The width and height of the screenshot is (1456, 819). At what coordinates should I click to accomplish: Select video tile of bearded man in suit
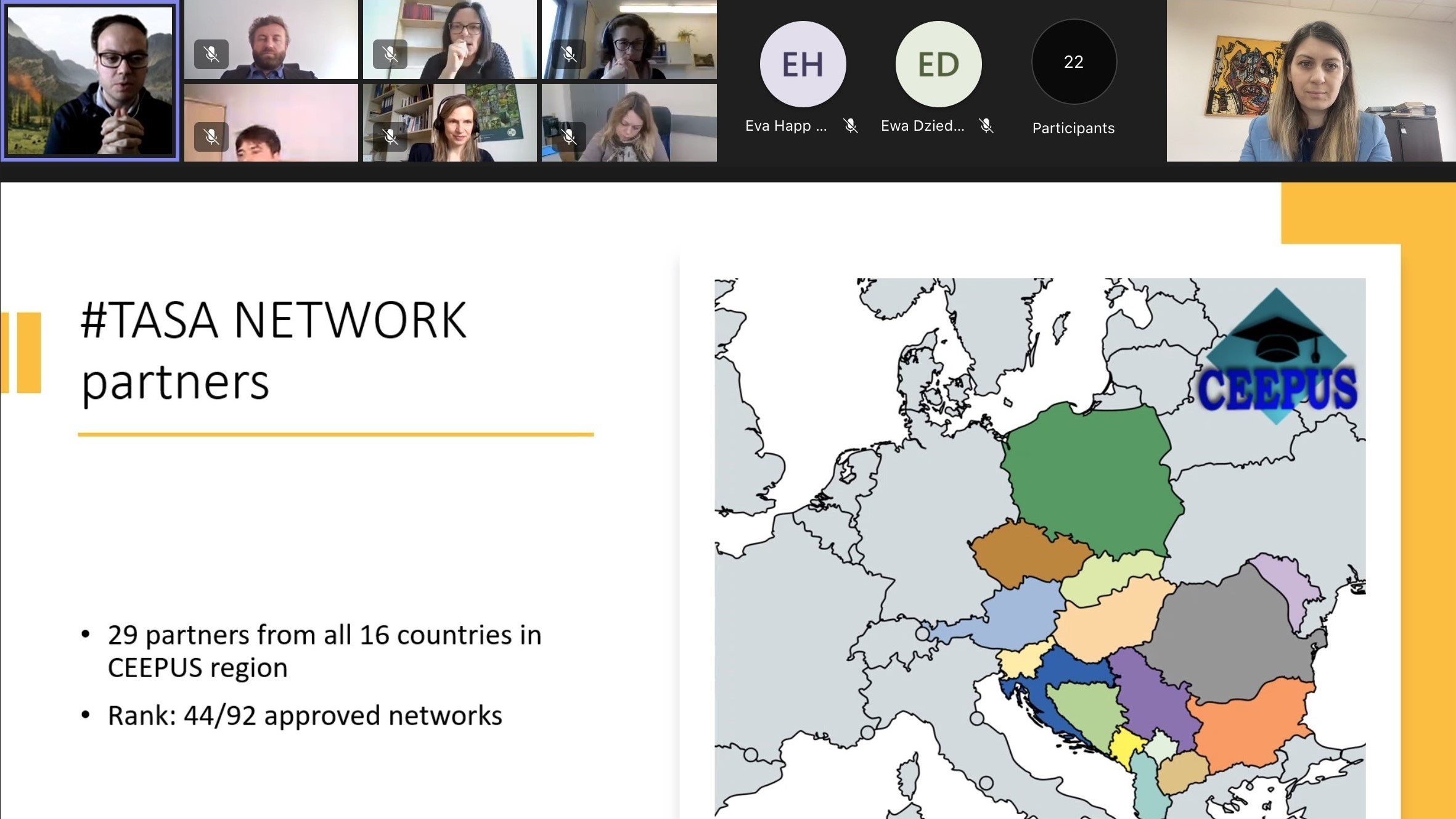point(271,39)
